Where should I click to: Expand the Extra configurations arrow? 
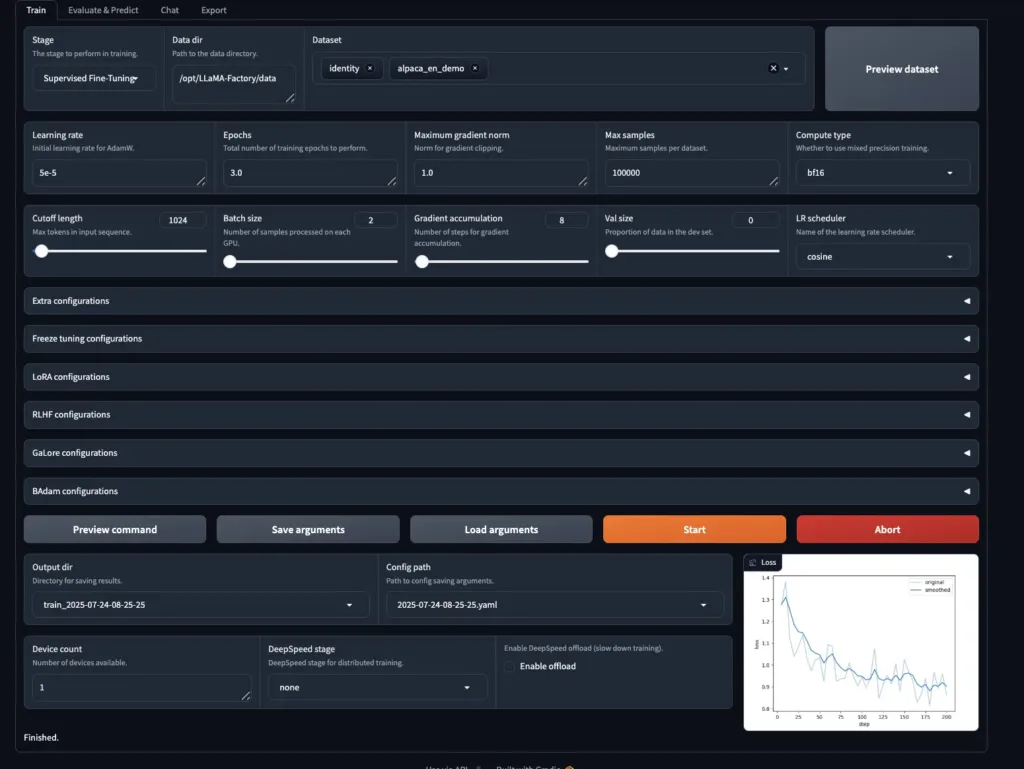966,301
